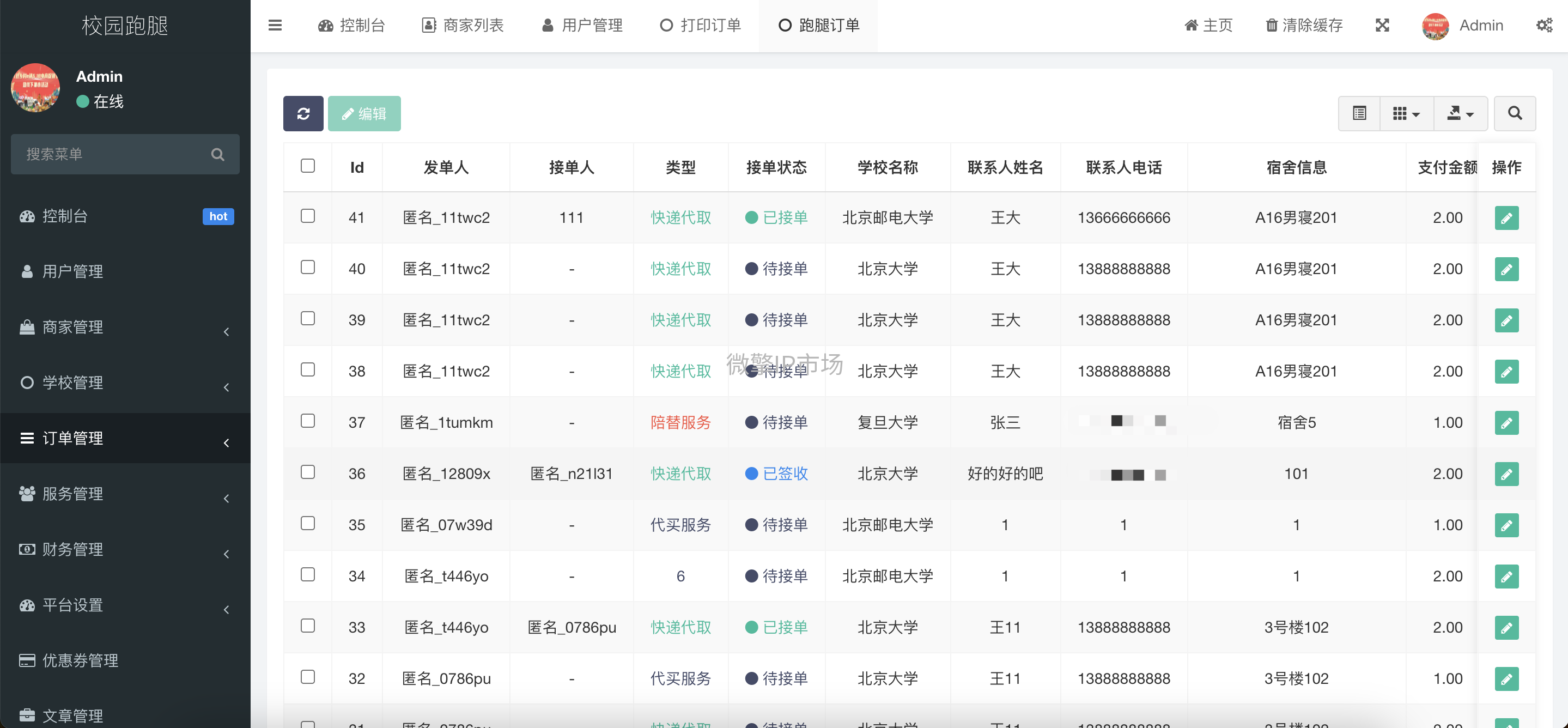Image resolution: width=1568 pixels, height=728 pixels.
Task: Check the box for order 34
Action: [308, 574]
